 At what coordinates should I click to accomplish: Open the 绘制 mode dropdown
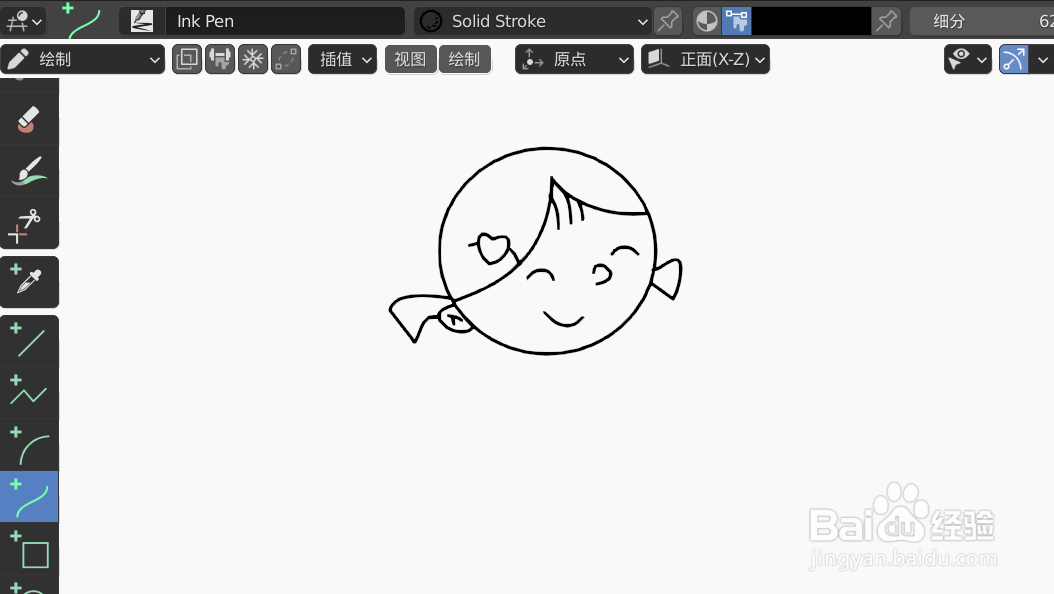tap(83, 59)
